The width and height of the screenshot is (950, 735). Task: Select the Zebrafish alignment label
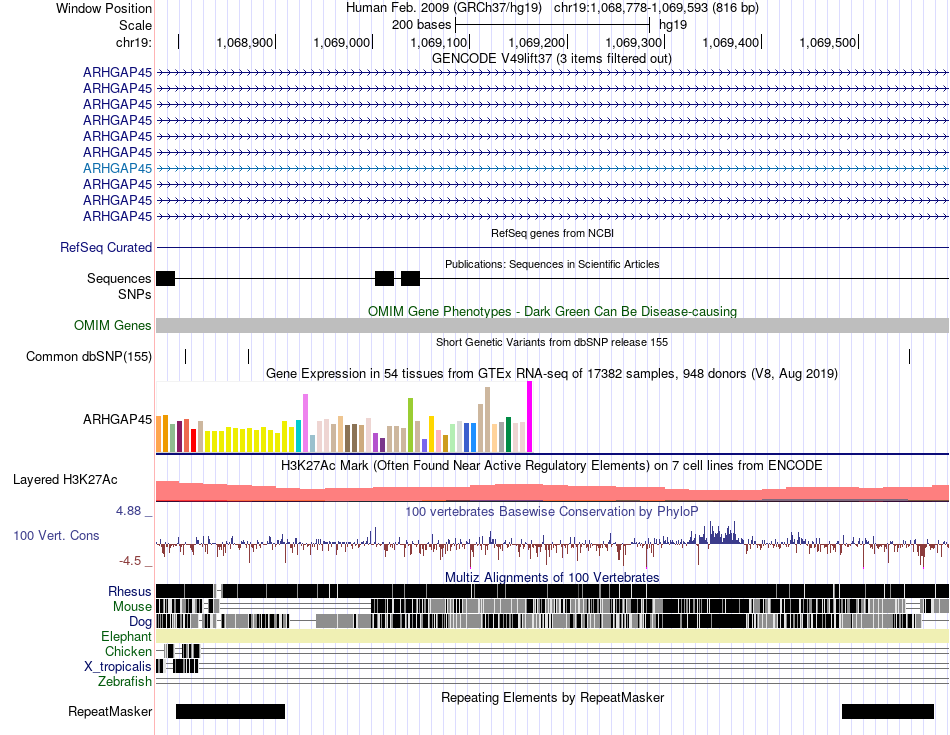(125, 682)
